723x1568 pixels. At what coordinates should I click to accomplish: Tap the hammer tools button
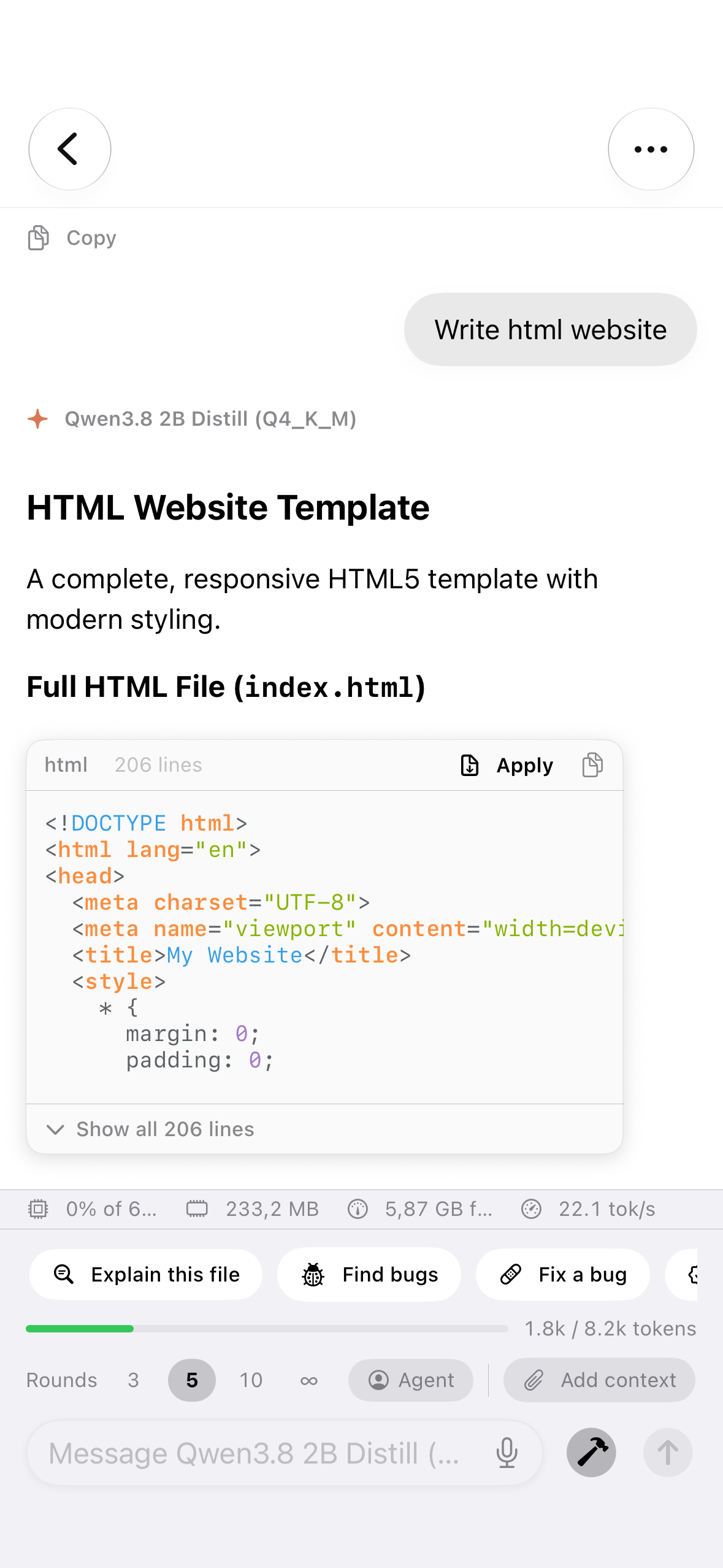pyautogui.click(x=591, y=1452)
